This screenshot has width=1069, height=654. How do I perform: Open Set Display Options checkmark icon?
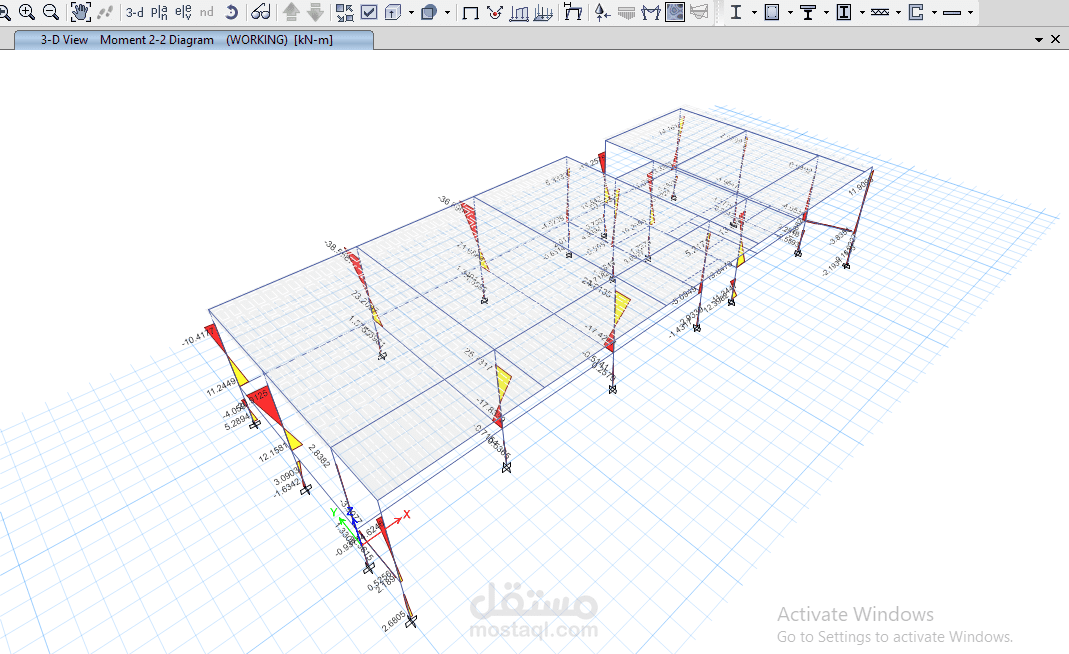click(369, 12)
